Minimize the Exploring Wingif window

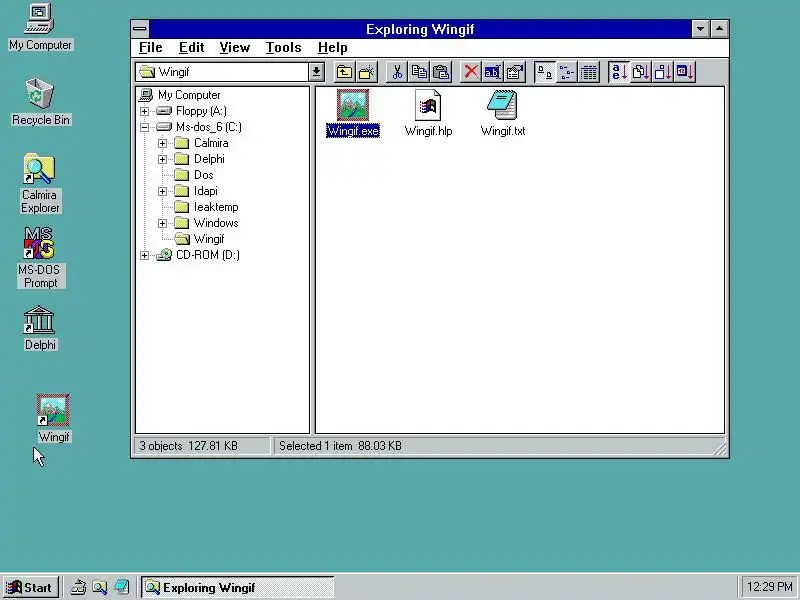pos(701,29)
